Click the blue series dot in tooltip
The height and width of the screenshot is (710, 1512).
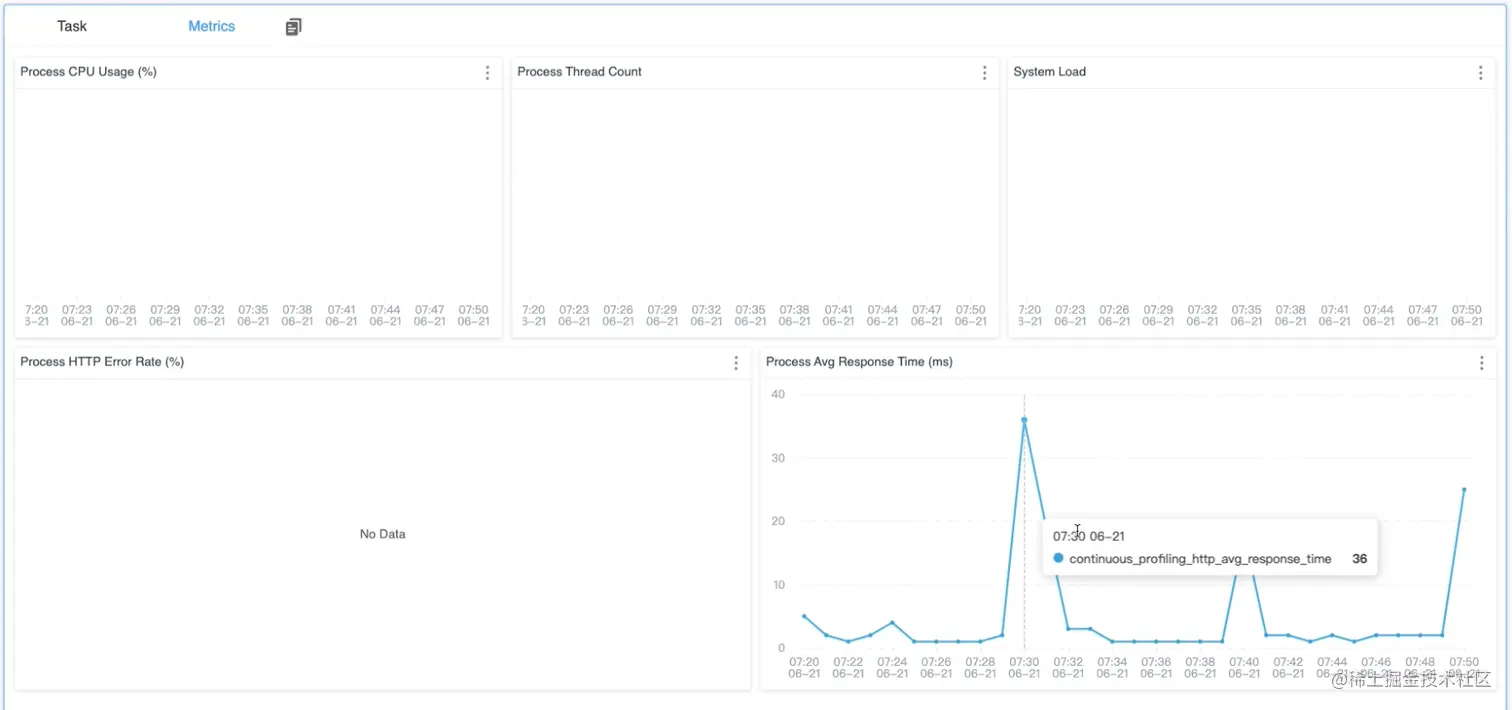[1058, 558]
